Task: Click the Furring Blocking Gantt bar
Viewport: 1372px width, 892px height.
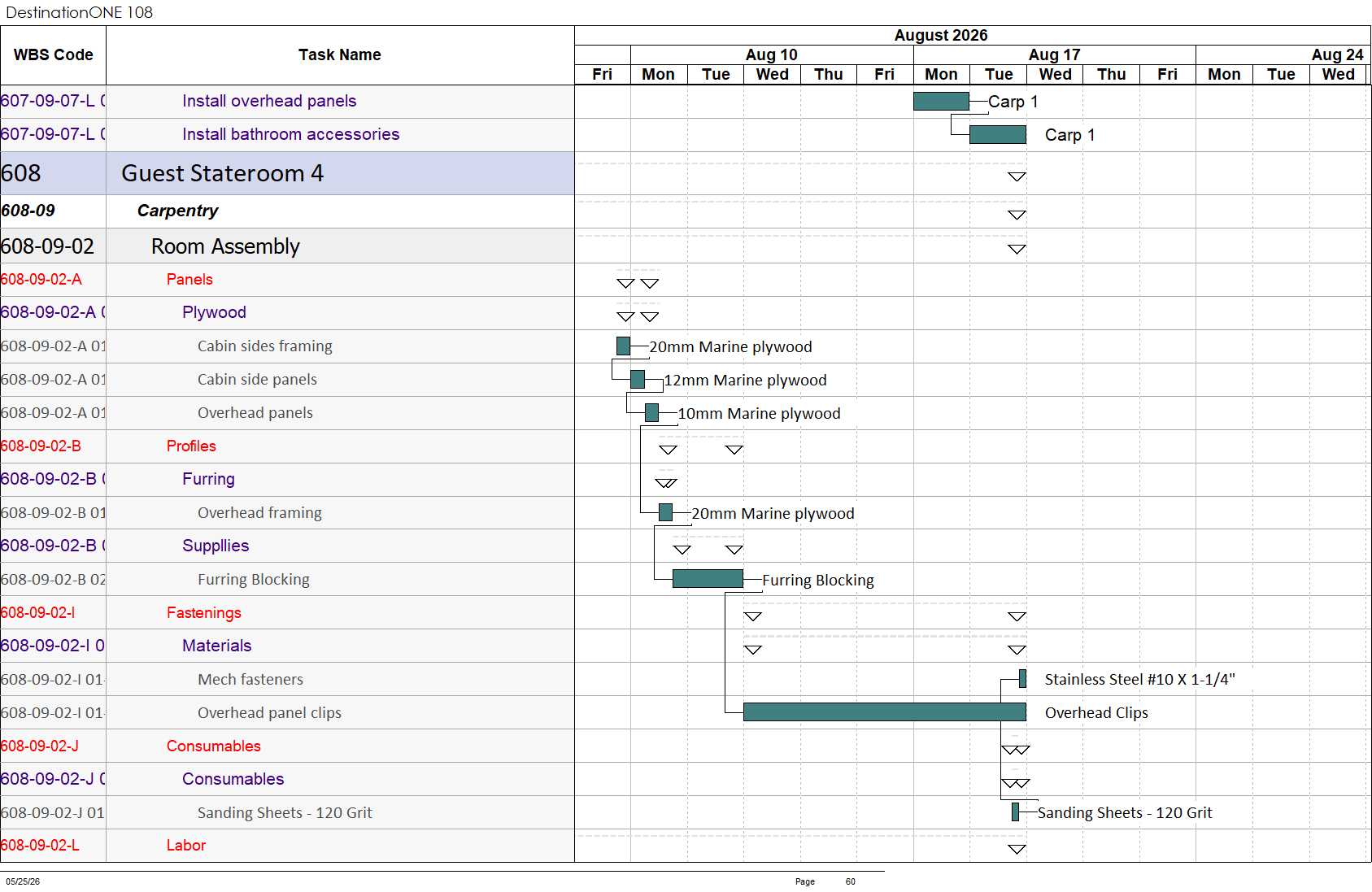Action: tap(708, 578)
